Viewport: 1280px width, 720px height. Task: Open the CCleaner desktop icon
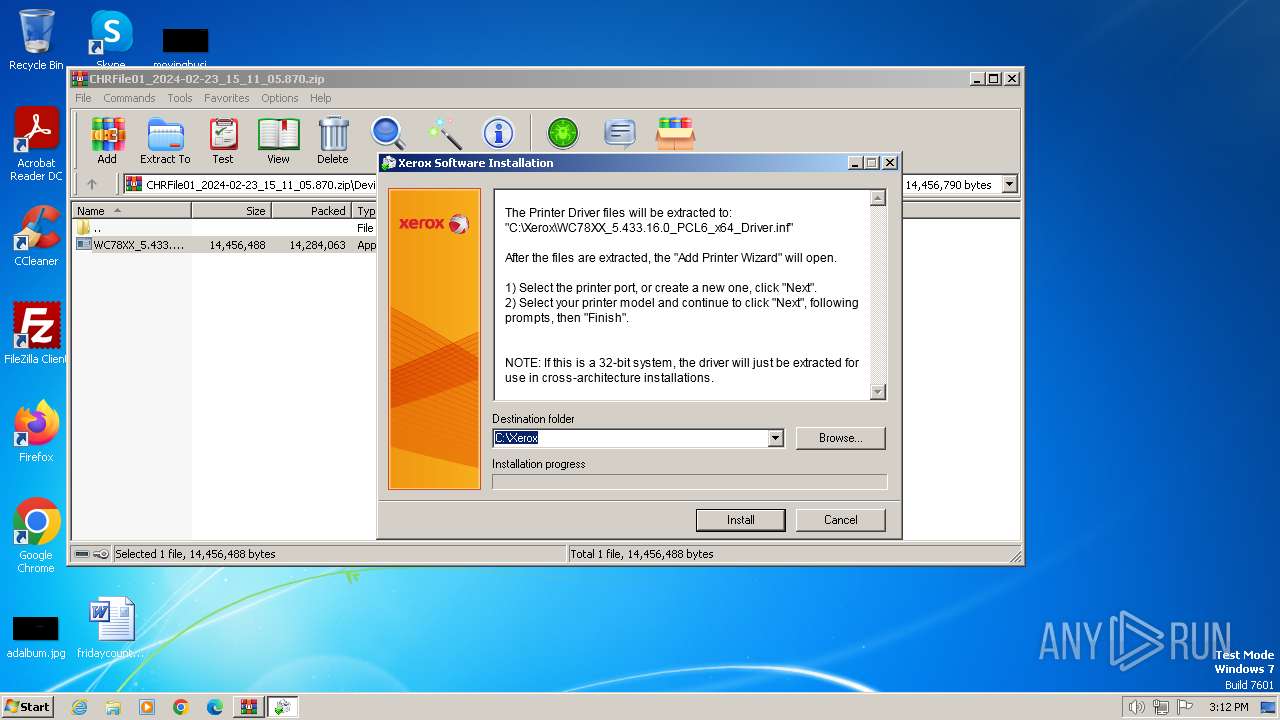click(x=36, y=236)
